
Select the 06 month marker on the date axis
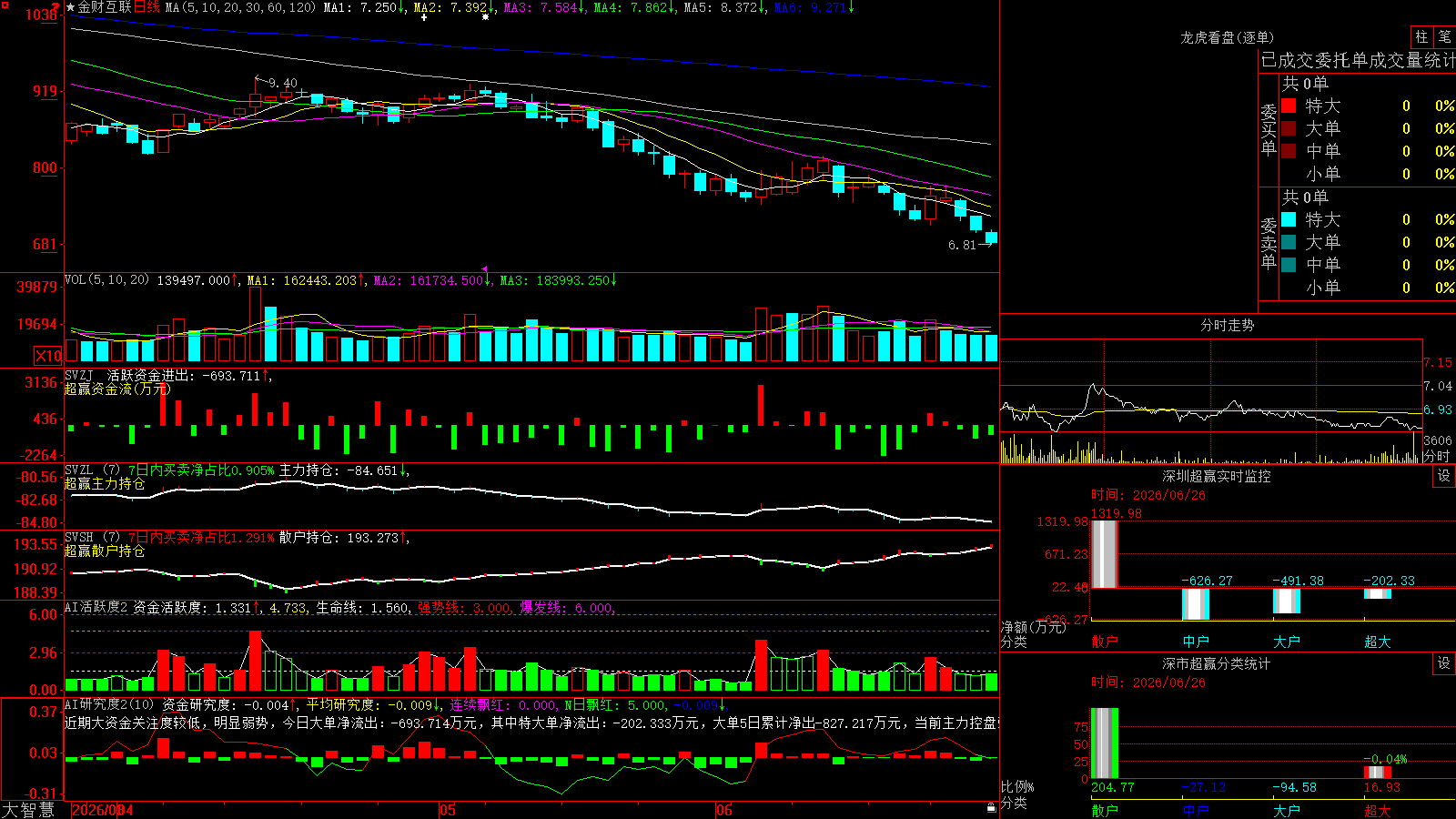pyautogui.click(x=723, y=810)
